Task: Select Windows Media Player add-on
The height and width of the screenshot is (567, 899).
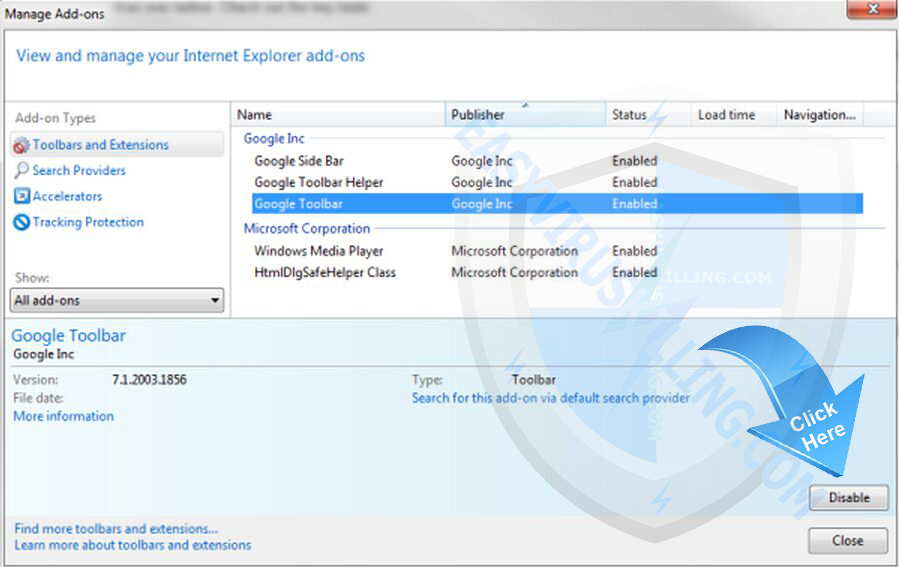Action: click(318, 251)
